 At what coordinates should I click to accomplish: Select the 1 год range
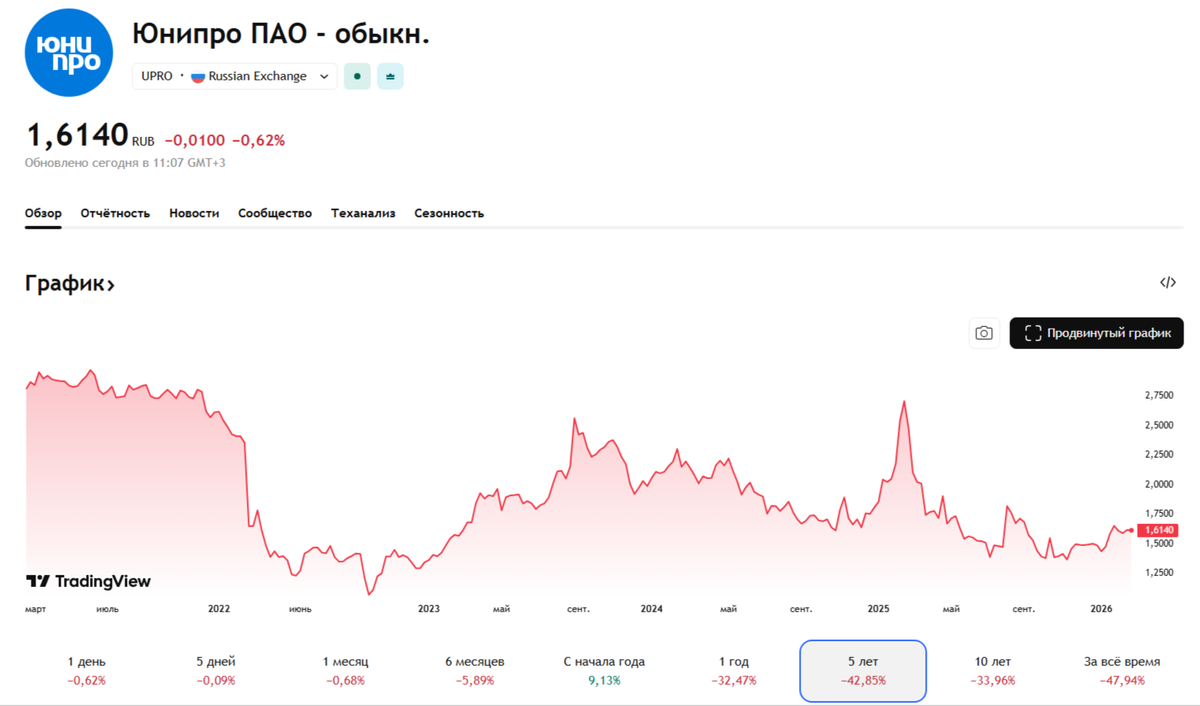point(734,670)
